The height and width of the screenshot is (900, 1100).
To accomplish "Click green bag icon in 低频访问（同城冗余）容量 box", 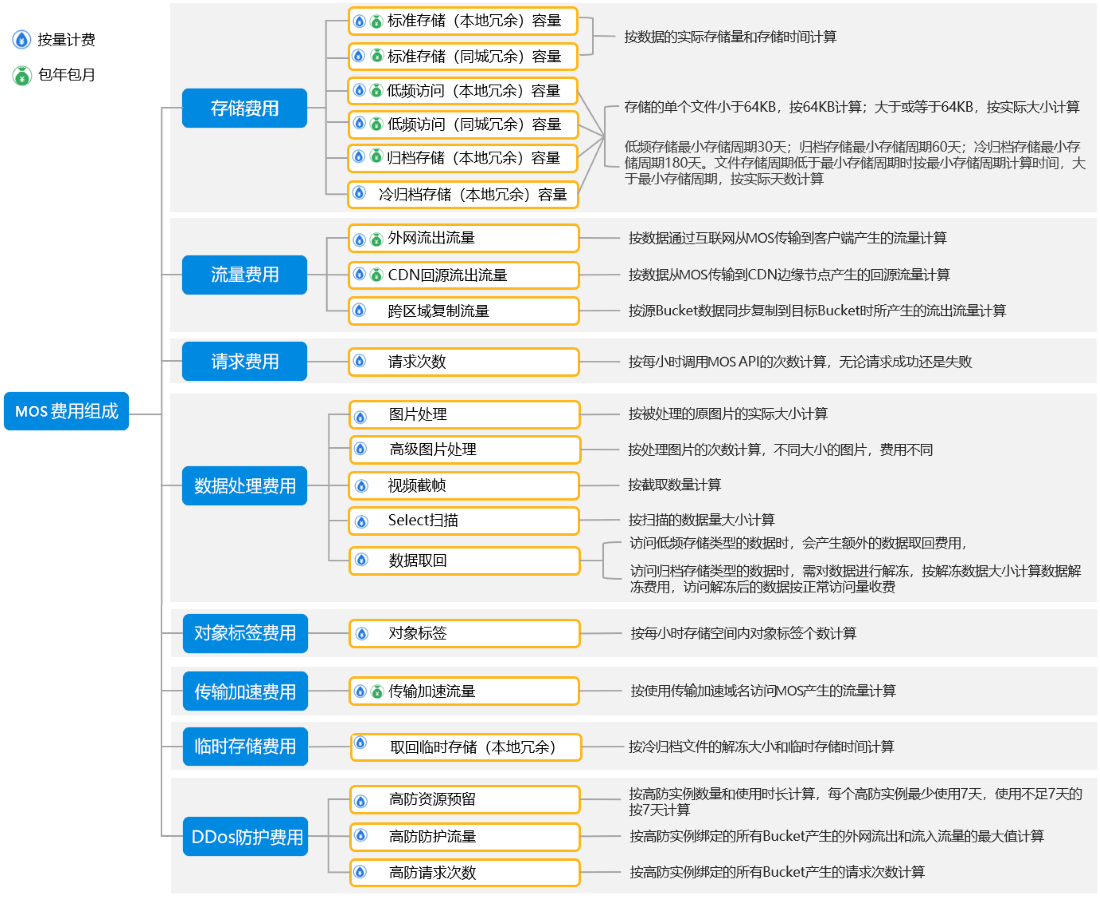I will pyautogui.click(x=376, y=123).
